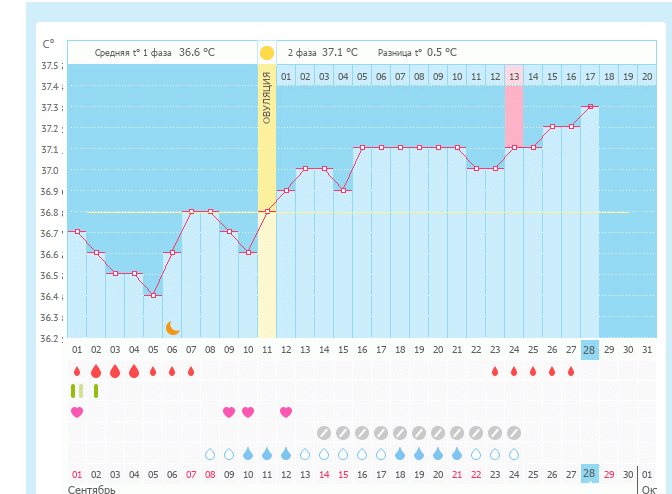Click the gray round icon on day 24
The height and width of the screenshot is (494, 672).
tap(514, 433)
